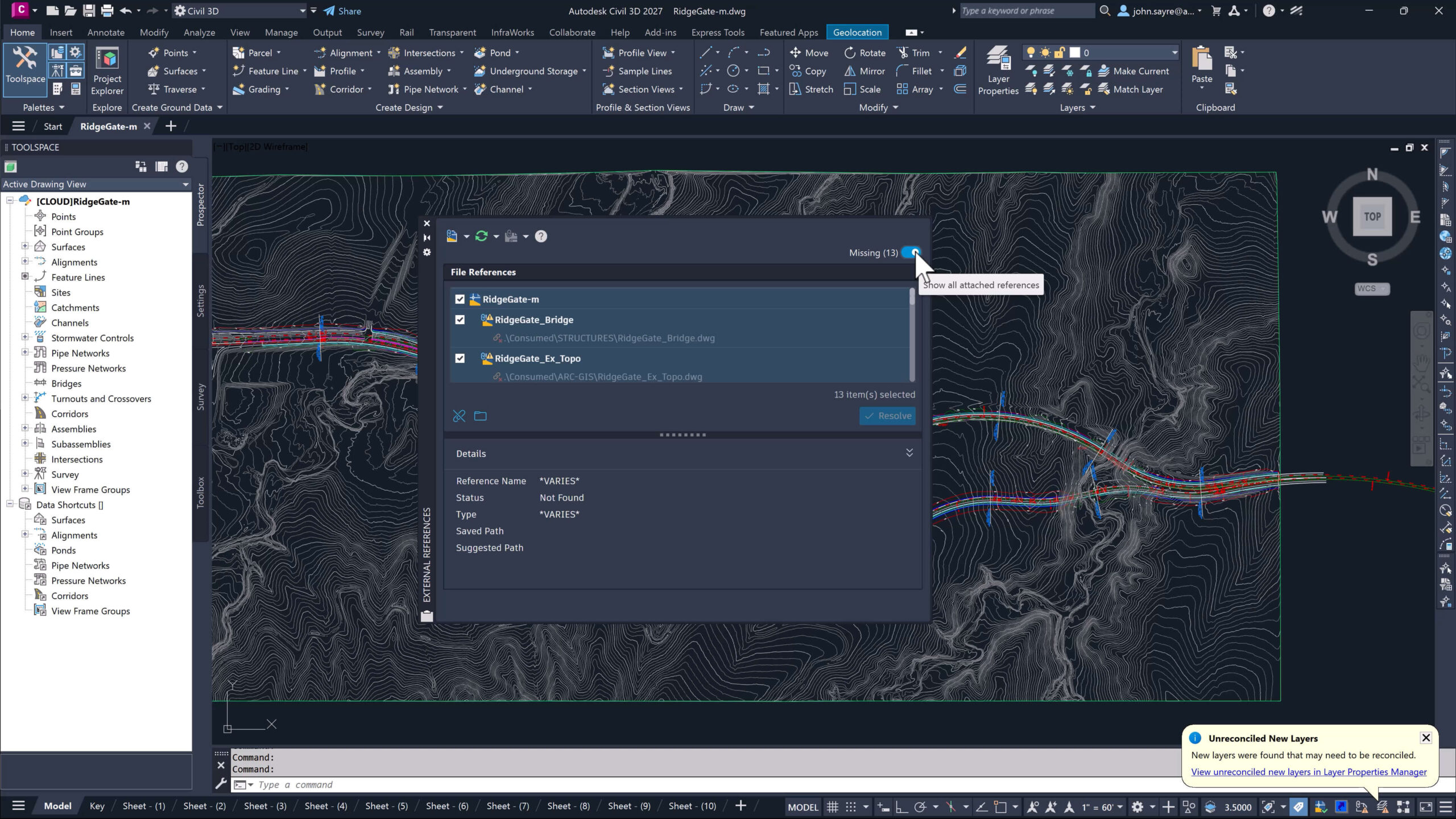Select Stormwater Controls in Prospector tree

tap(92, 338)
